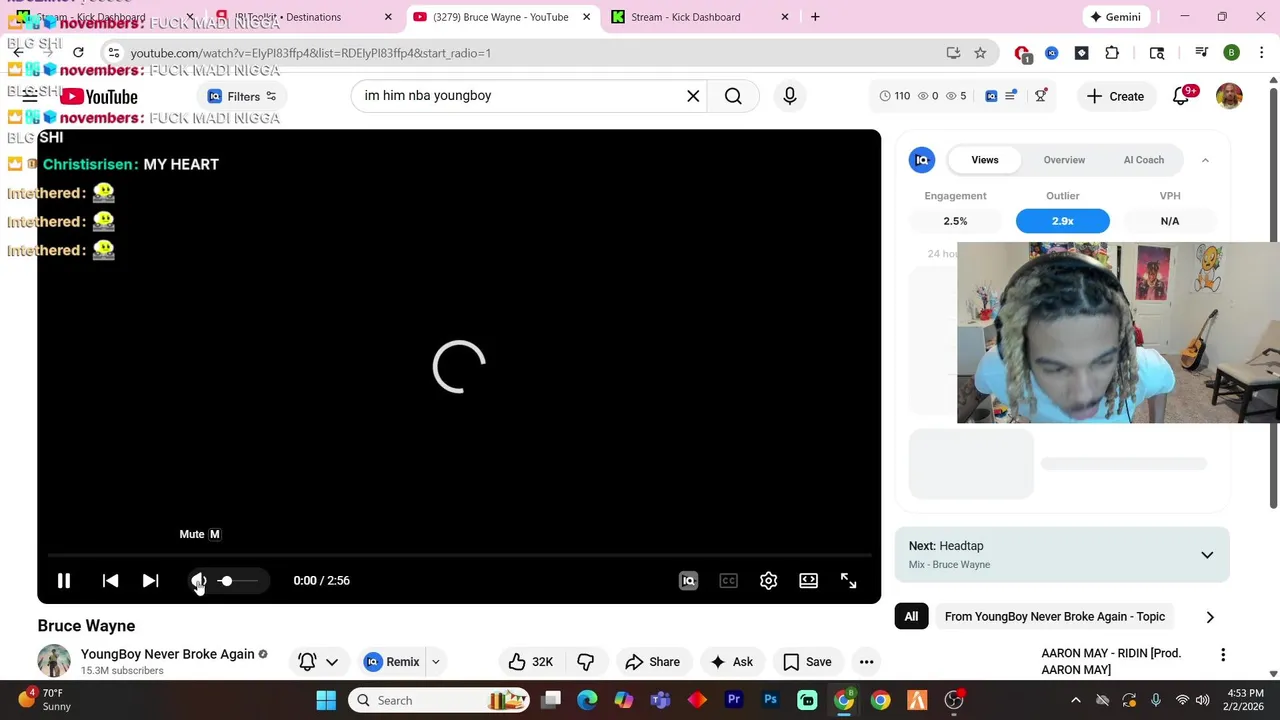Image resolution: width=1280 pixels, height=720 pixels.
Task: Select From YouTubeBoy Never Broke Again - Topic chip
Action: click(x=1054, y=617)
